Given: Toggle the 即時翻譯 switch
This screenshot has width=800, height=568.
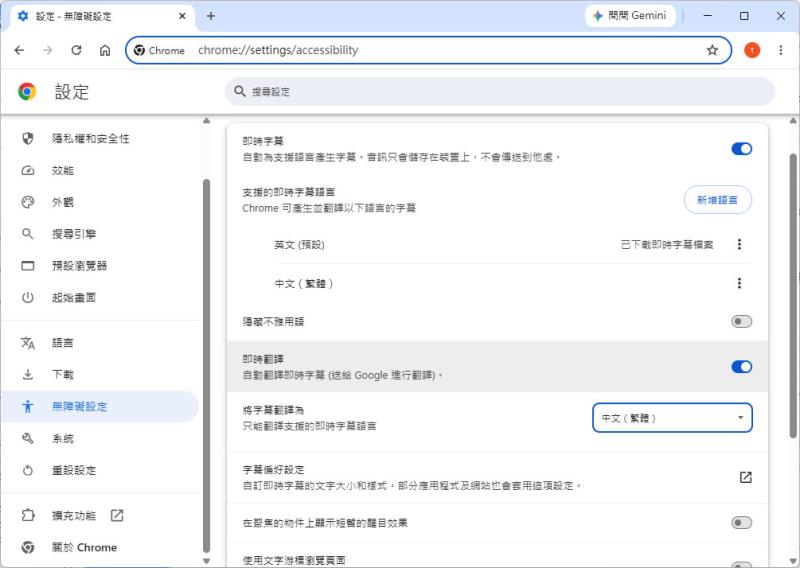Looking at the screenshot, I should [x=741, y=366].
